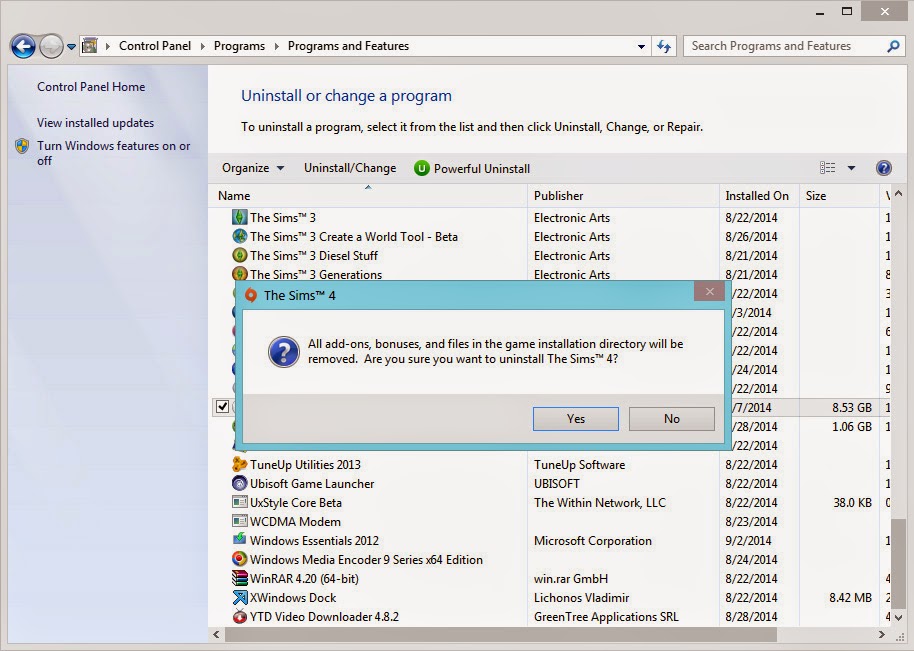Click the refresh button beside address bar
The height and width of the screenshot is (651, 914).
[664, 46]
